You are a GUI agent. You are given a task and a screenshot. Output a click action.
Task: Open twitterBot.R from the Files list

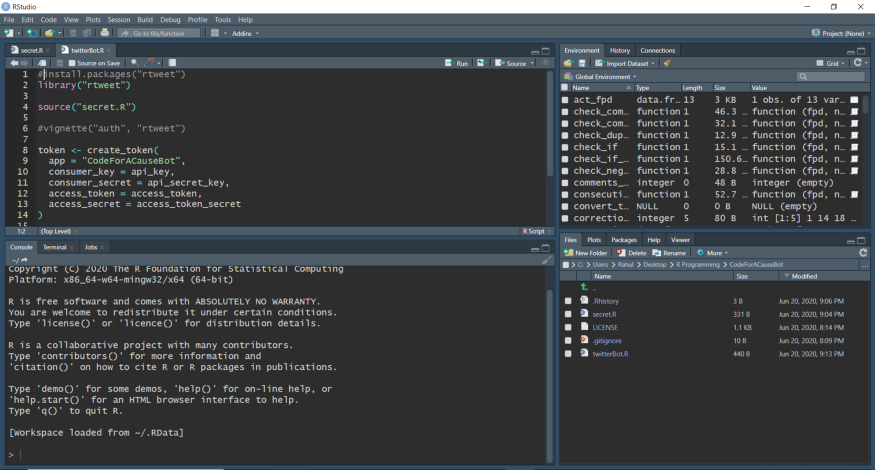tap(610, 353)
